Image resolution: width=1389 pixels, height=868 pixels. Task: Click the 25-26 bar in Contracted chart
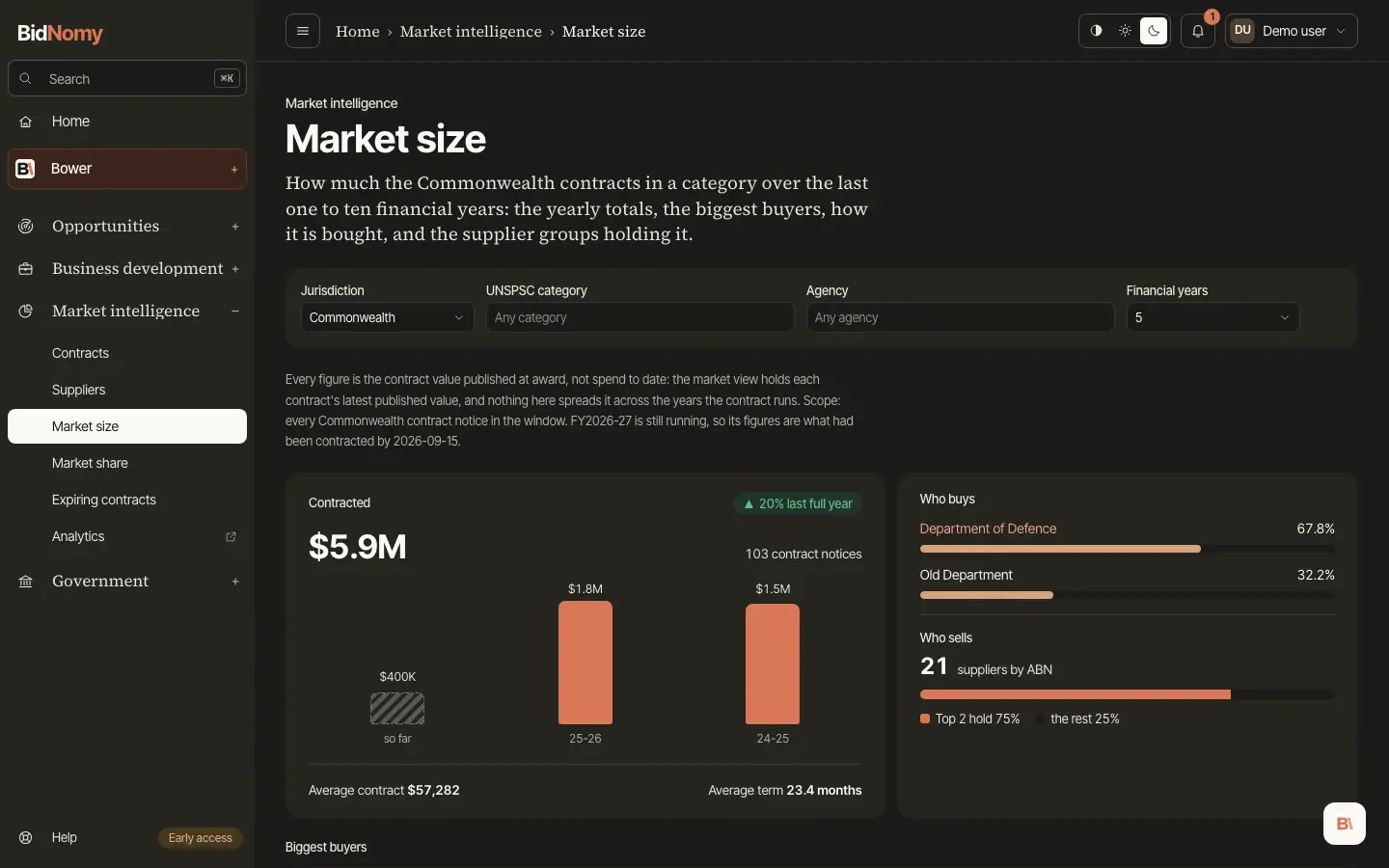click(x=586, y=663)
